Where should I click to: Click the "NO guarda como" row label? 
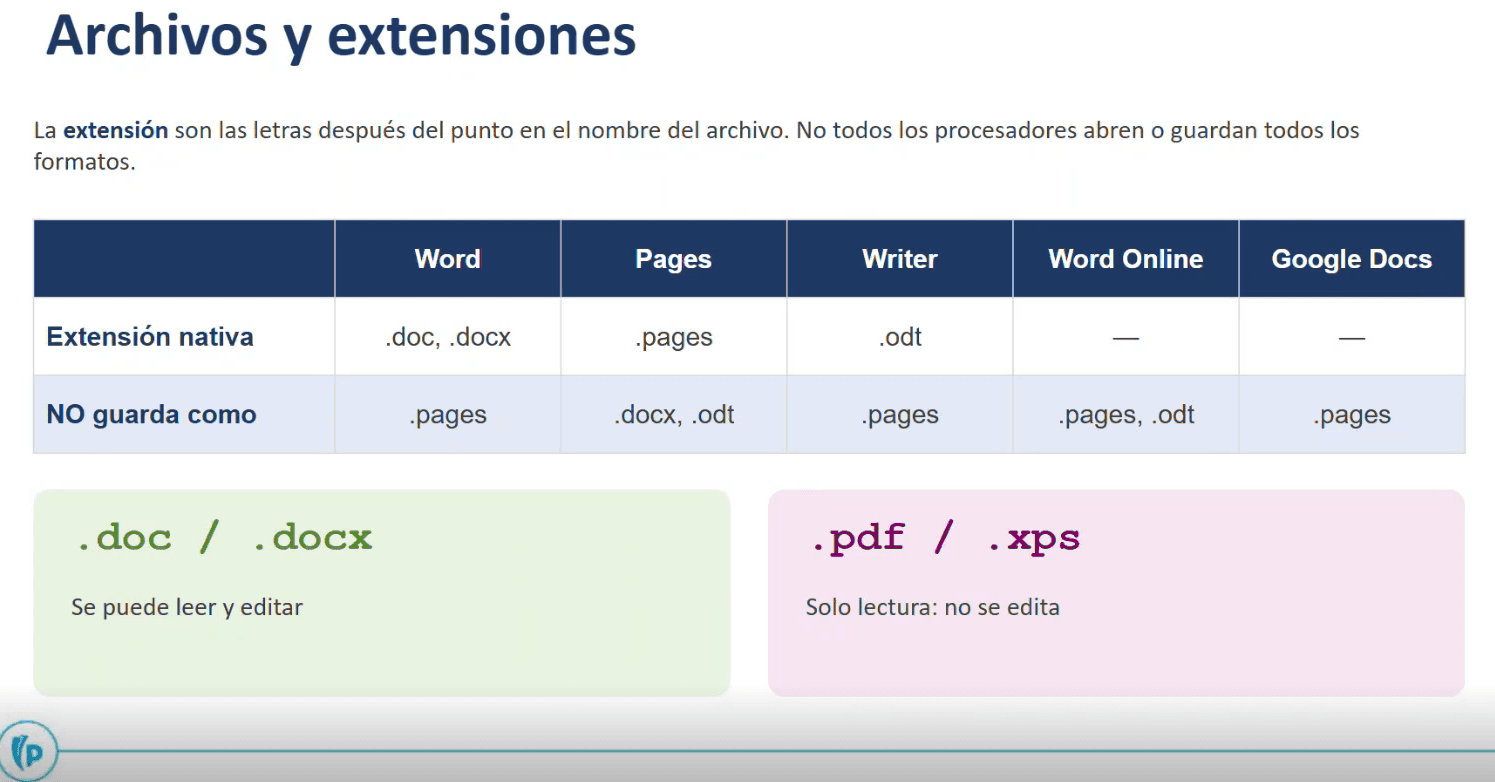(151, 415)
